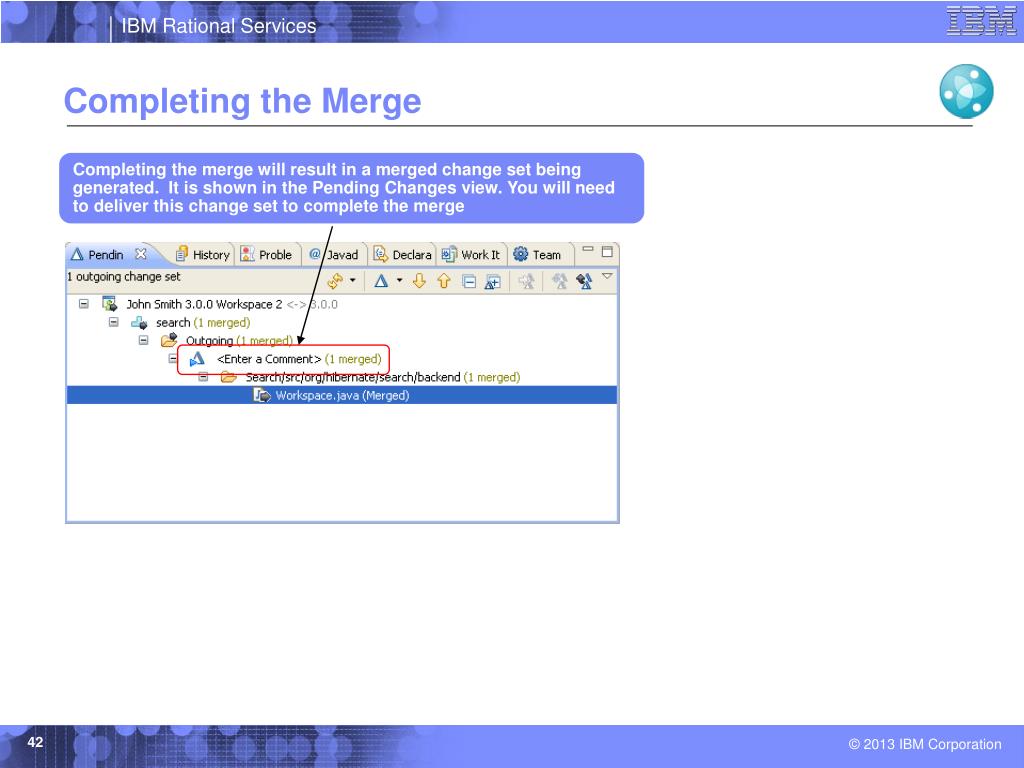The height and width of the screenshot is (768, 1024).
Task: Click the Accept all incoming down-arrow icon
Action: coord(419,281)
